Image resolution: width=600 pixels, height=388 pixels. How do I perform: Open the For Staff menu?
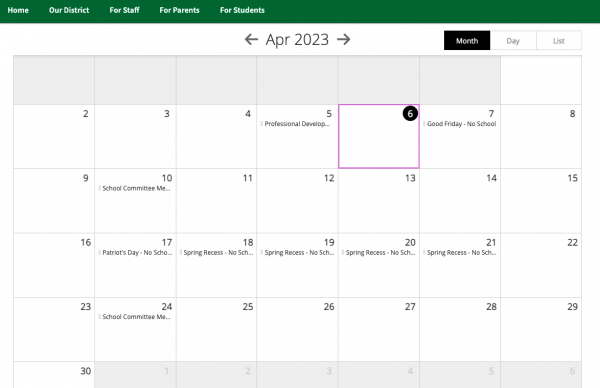[124, 10]
